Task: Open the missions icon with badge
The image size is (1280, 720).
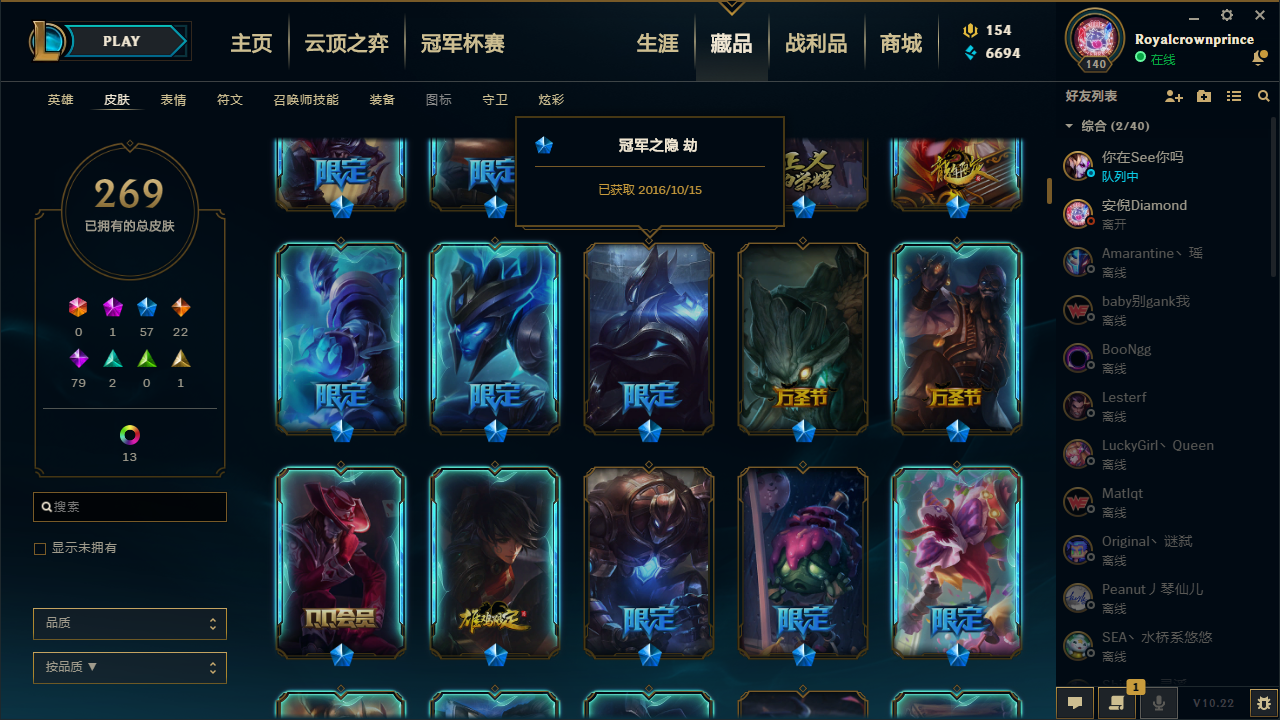Action: point(1117,703)
